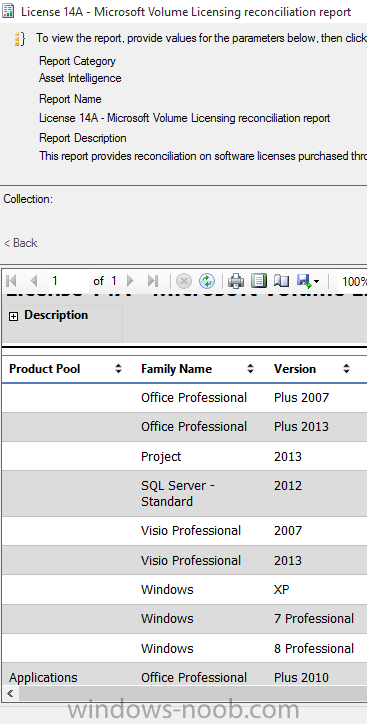367x724 pixels.
Task: Sort by Product Pool column
Action: pyautogui.click(x=119, y=368)
